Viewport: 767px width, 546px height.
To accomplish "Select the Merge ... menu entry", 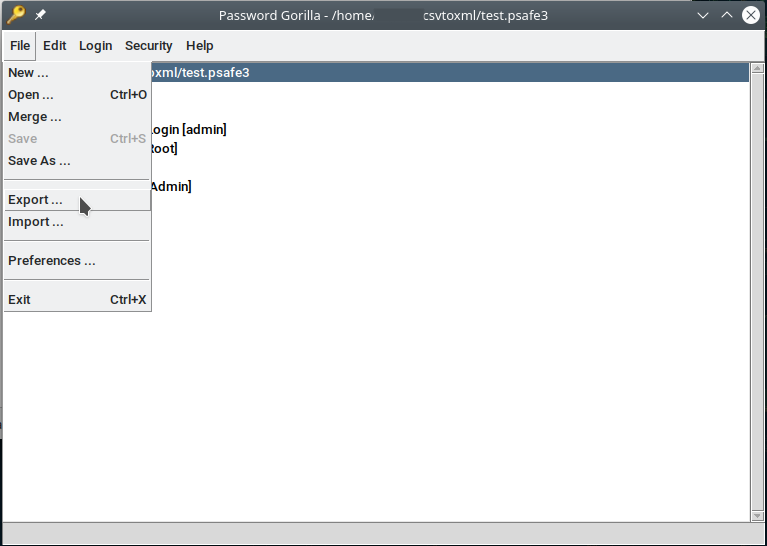I will pos(77,117).
